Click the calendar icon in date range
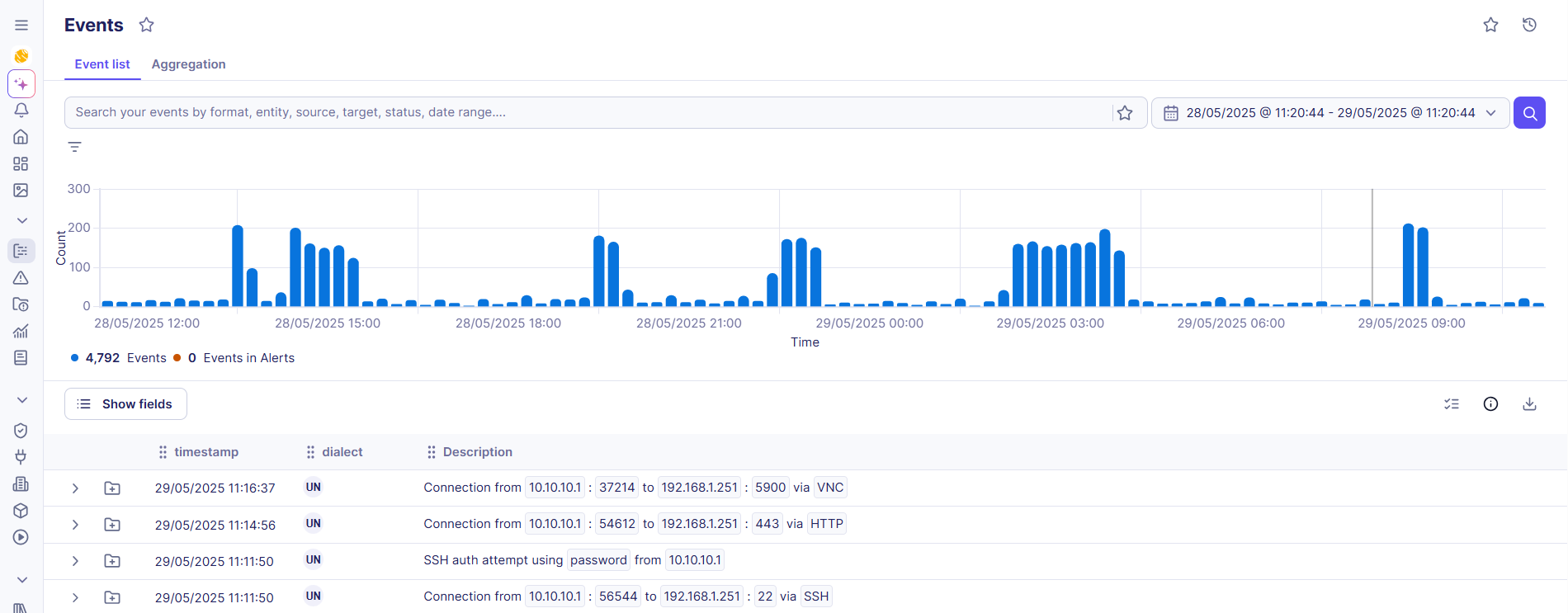The image size is (1568, 613). coord(1170,113)
